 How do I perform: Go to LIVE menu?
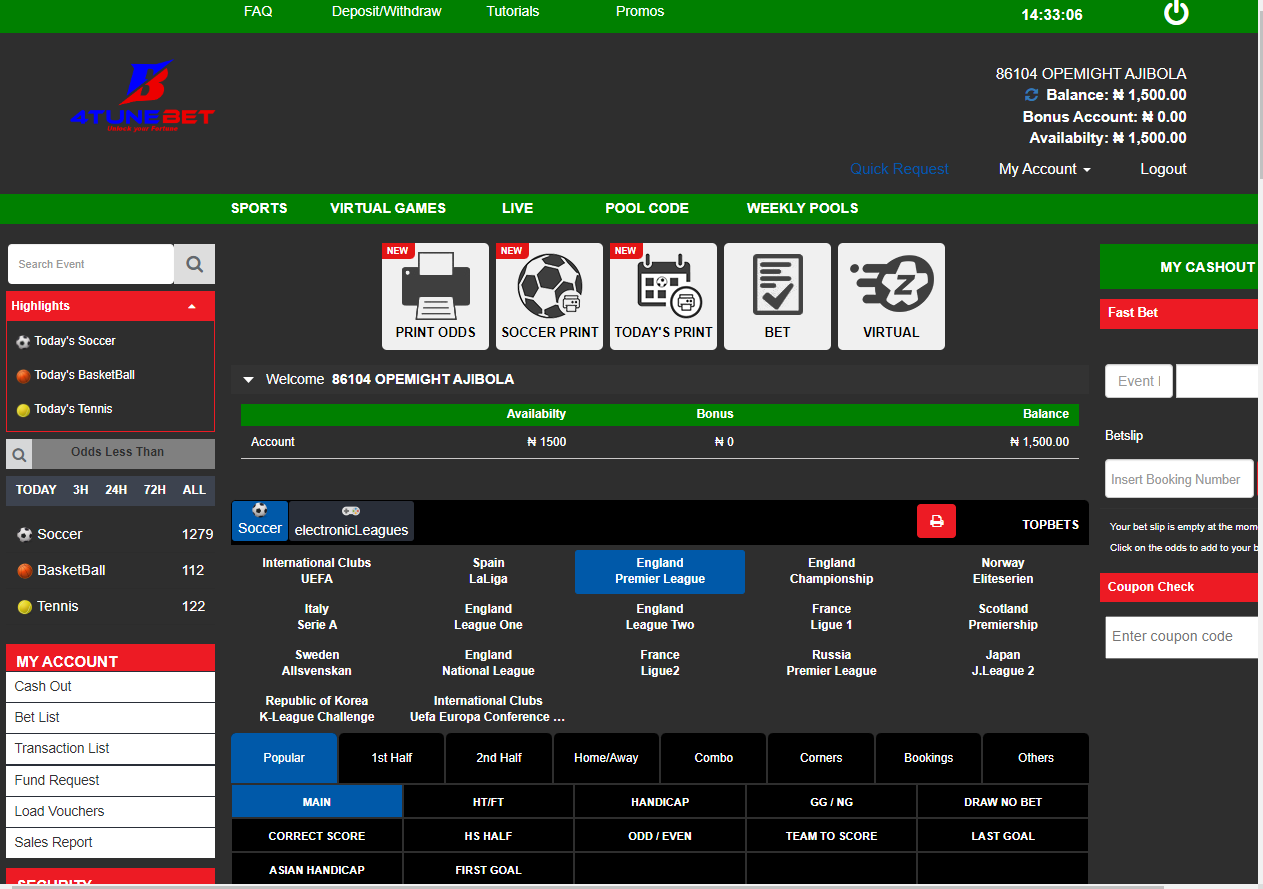[x=518, y=208]
